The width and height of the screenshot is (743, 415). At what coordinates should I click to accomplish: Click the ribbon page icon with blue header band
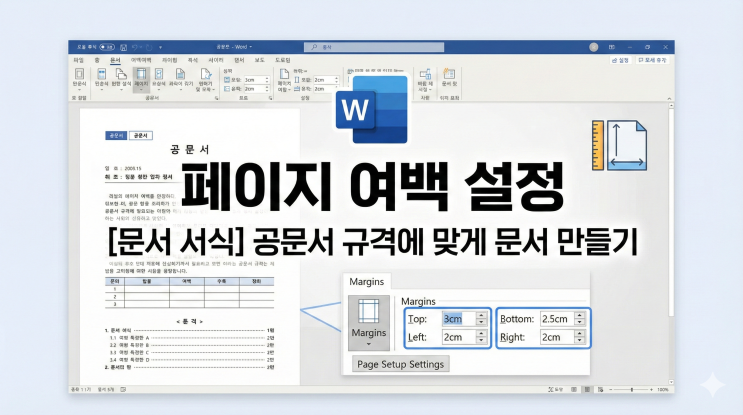coord(101,74)
